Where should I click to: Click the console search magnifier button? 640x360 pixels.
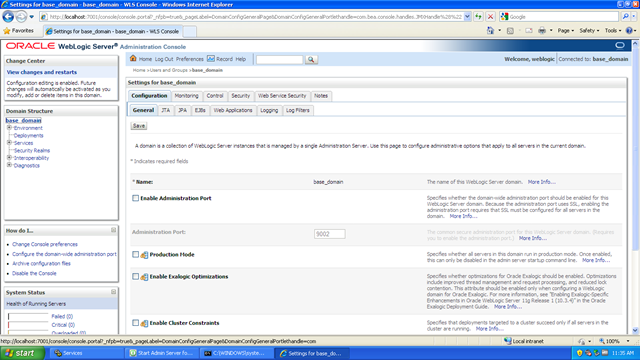pos(311,60)
